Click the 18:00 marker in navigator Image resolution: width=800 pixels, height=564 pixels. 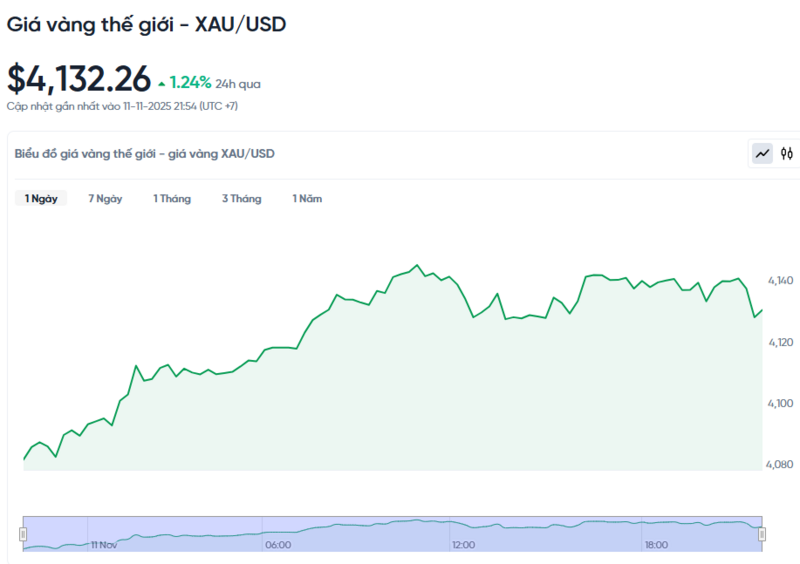pyautogui.click(x=656, y=545)
